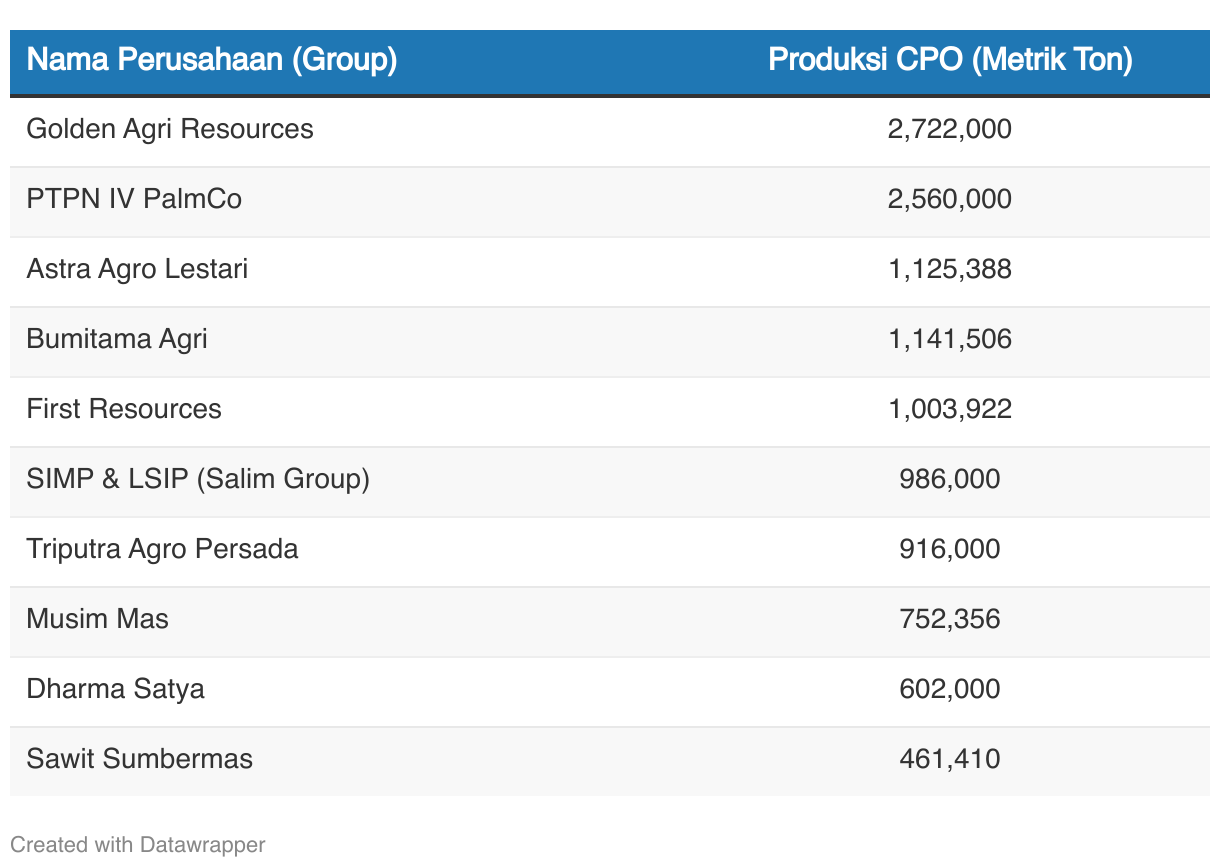
Task: Click the 2,722,000 production value
Action: pyautogui.click(x=950, y=129)
